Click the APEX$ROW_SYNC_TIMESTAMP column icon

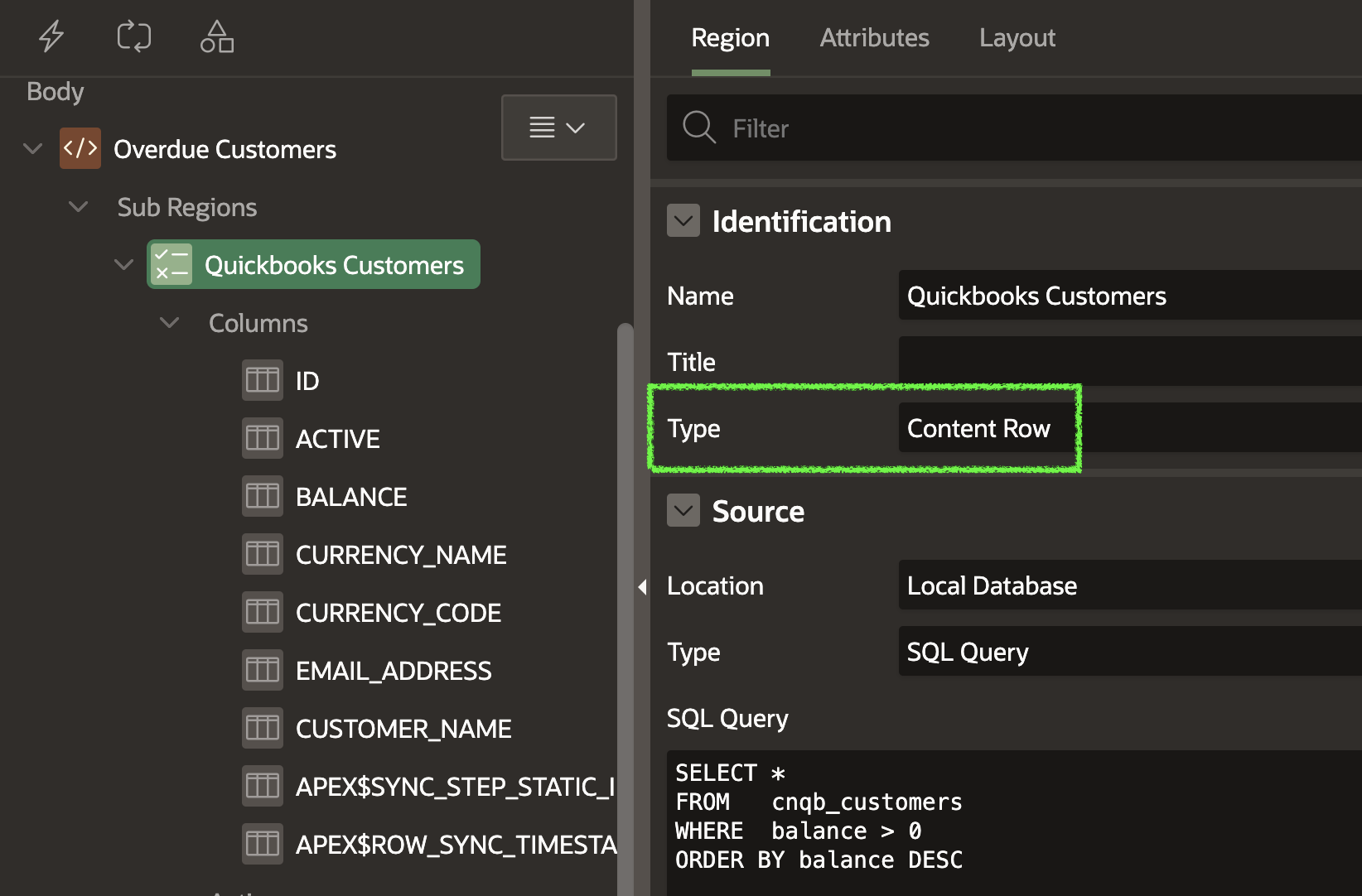[263, 844]
